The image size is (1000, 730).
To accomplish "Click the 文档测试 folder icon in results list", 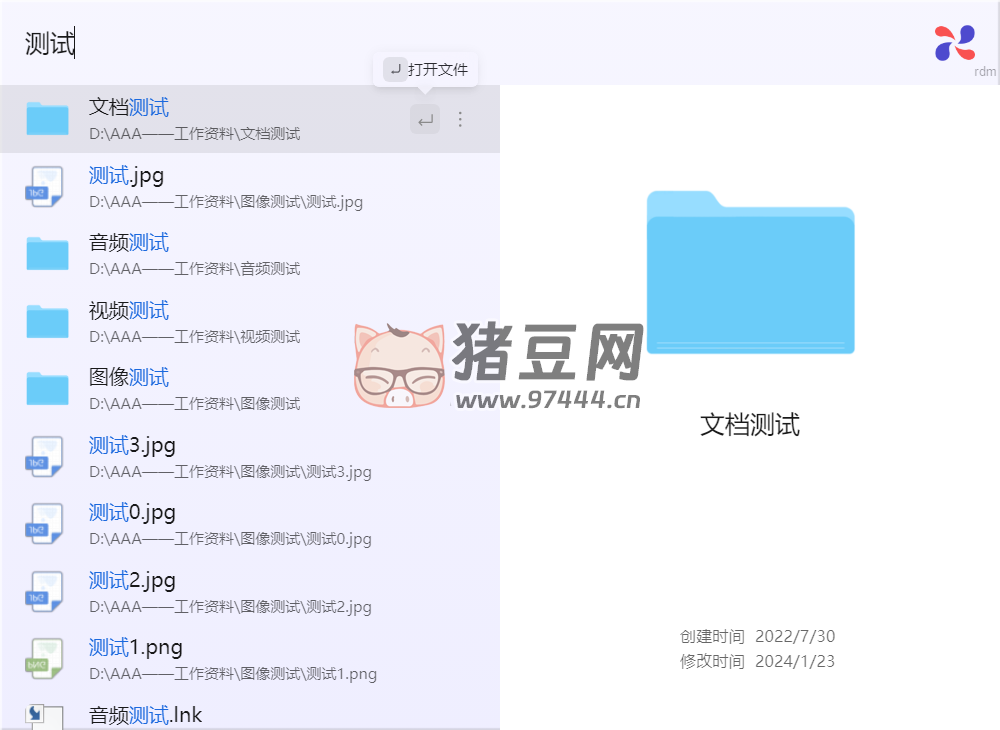I will click(x=47, y=119).
